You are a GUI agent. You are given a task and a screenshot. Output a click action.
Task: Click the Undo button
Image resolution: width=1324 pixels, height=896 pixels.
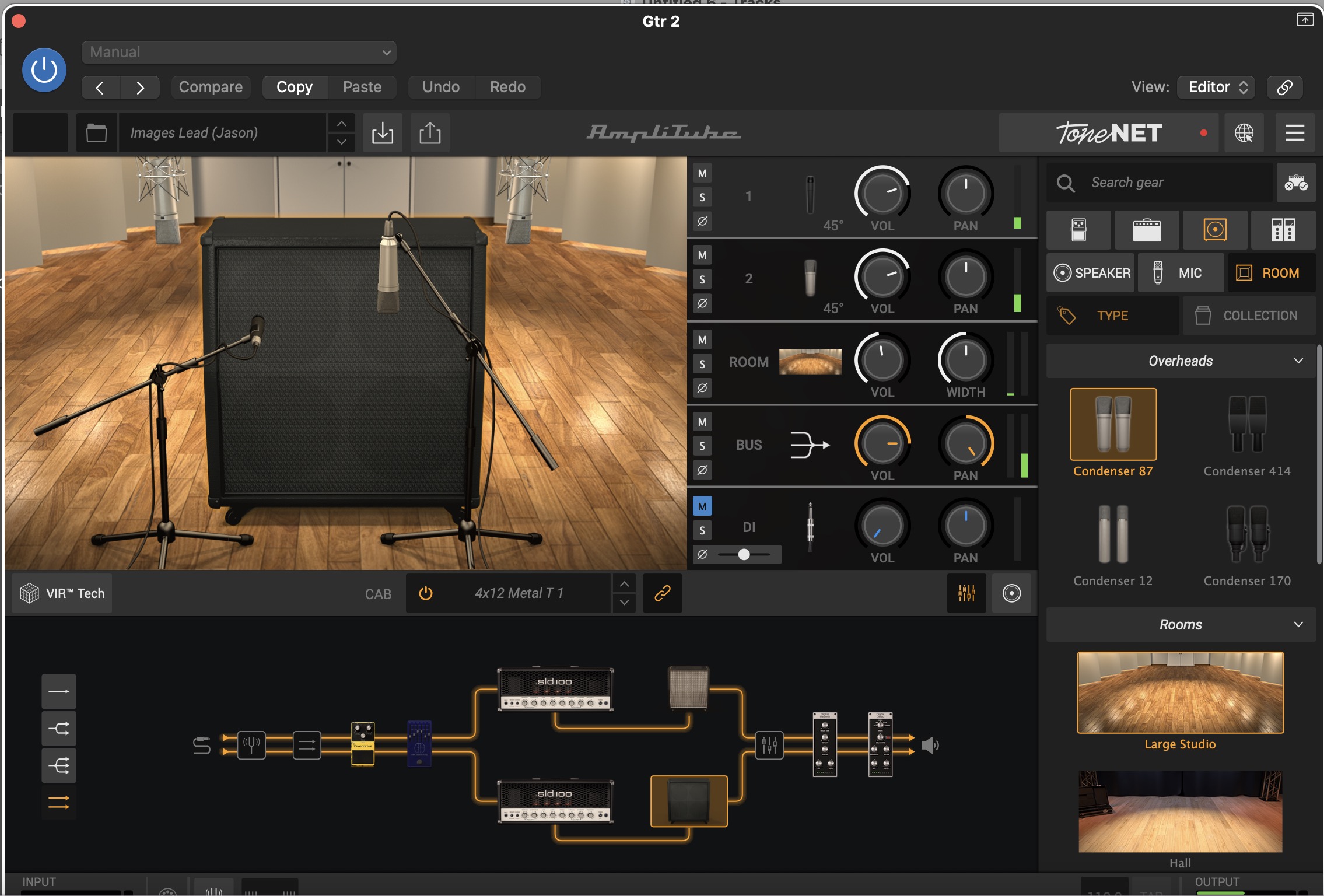pyautogui.click(x=441, y=87)
